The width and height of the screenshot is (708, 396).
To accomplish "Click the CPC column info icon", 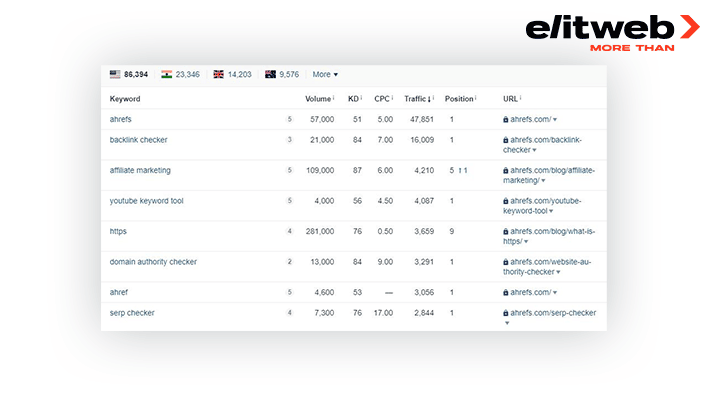I will click(392, 98).
